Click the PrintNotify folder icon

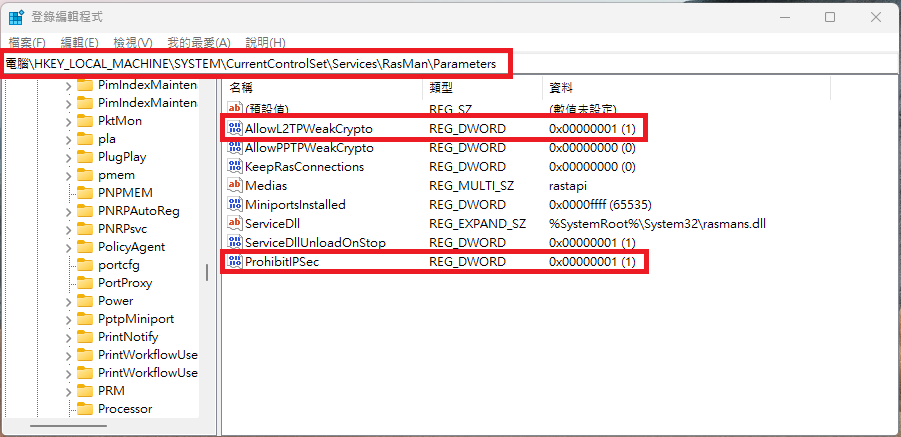click(x=85, y=337)
